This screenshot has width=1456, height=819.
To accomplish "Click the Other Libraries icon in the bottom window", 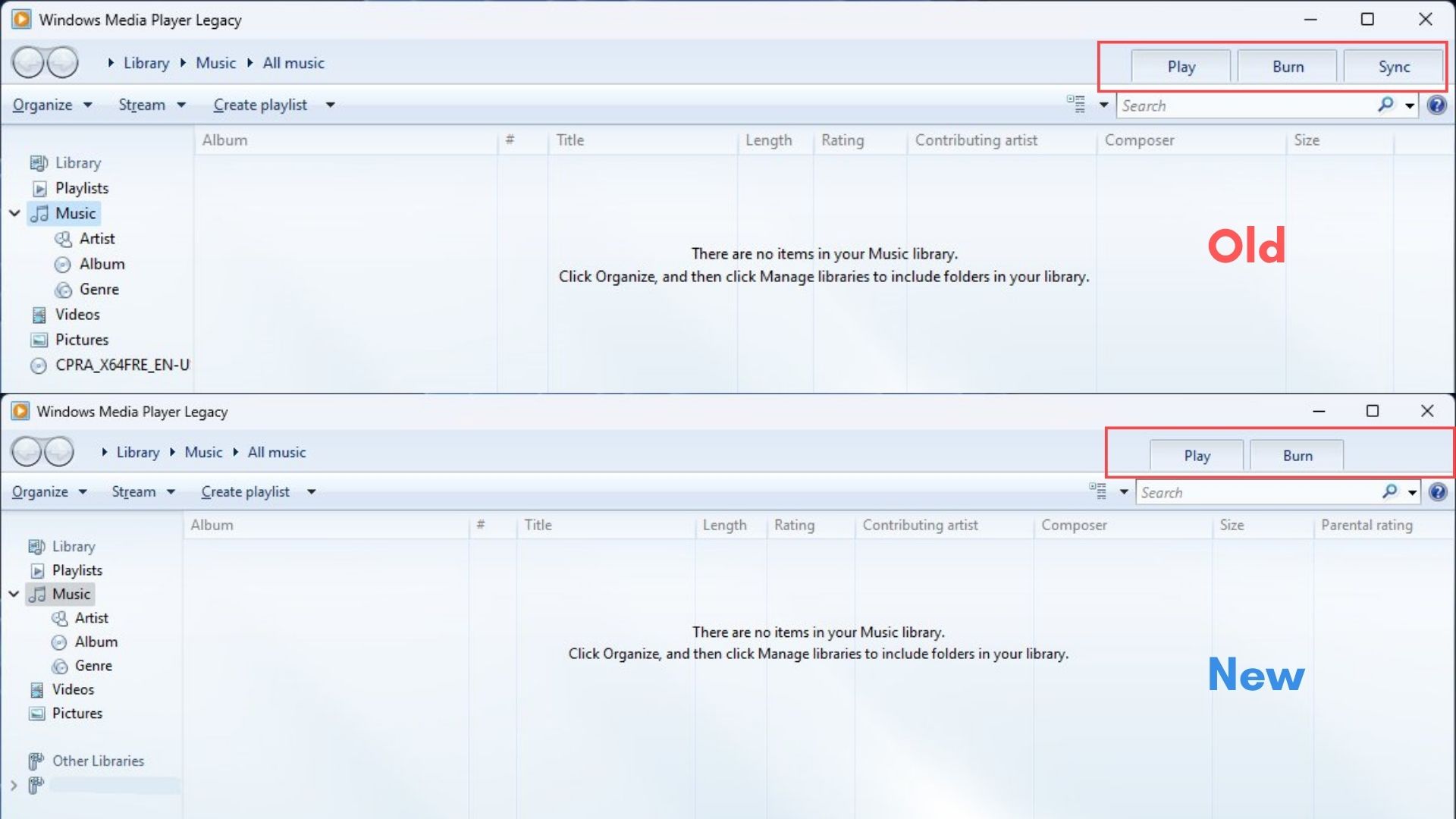I will pyautogui.click(x=36, y=761).
